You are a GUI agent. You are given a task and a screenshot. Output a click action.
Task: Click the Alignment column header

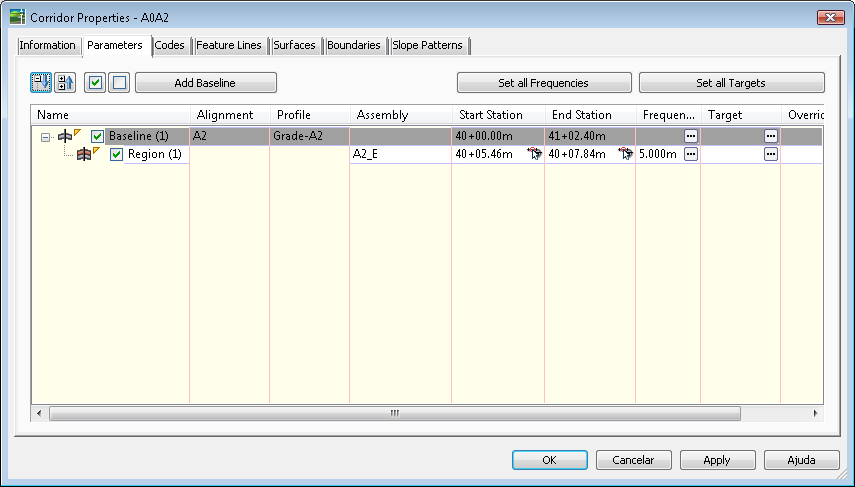[230, 115]
